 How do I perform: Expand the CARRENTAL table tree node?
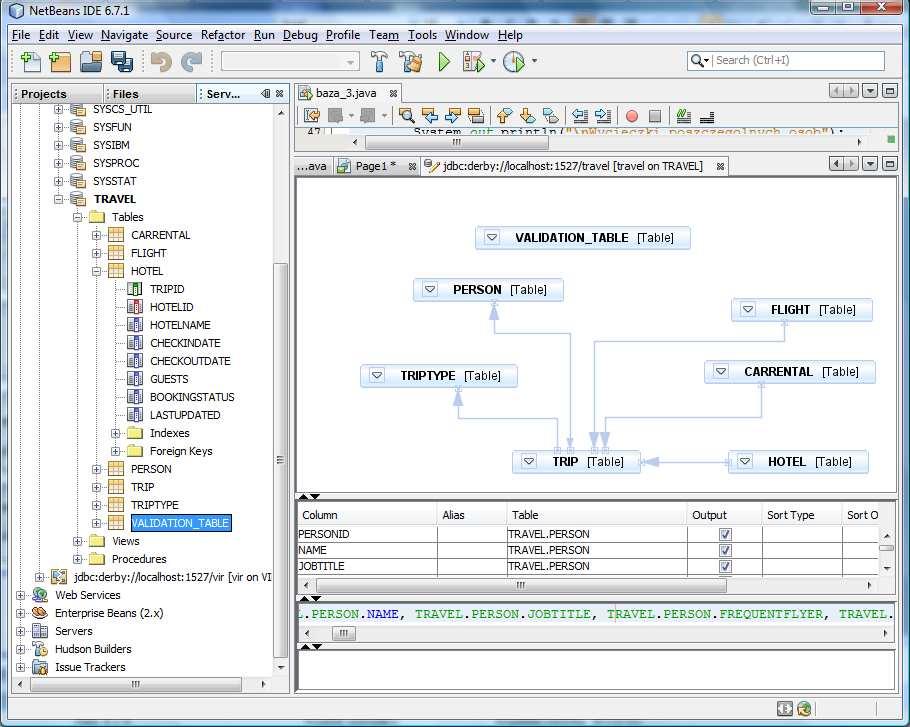[96, 235]
